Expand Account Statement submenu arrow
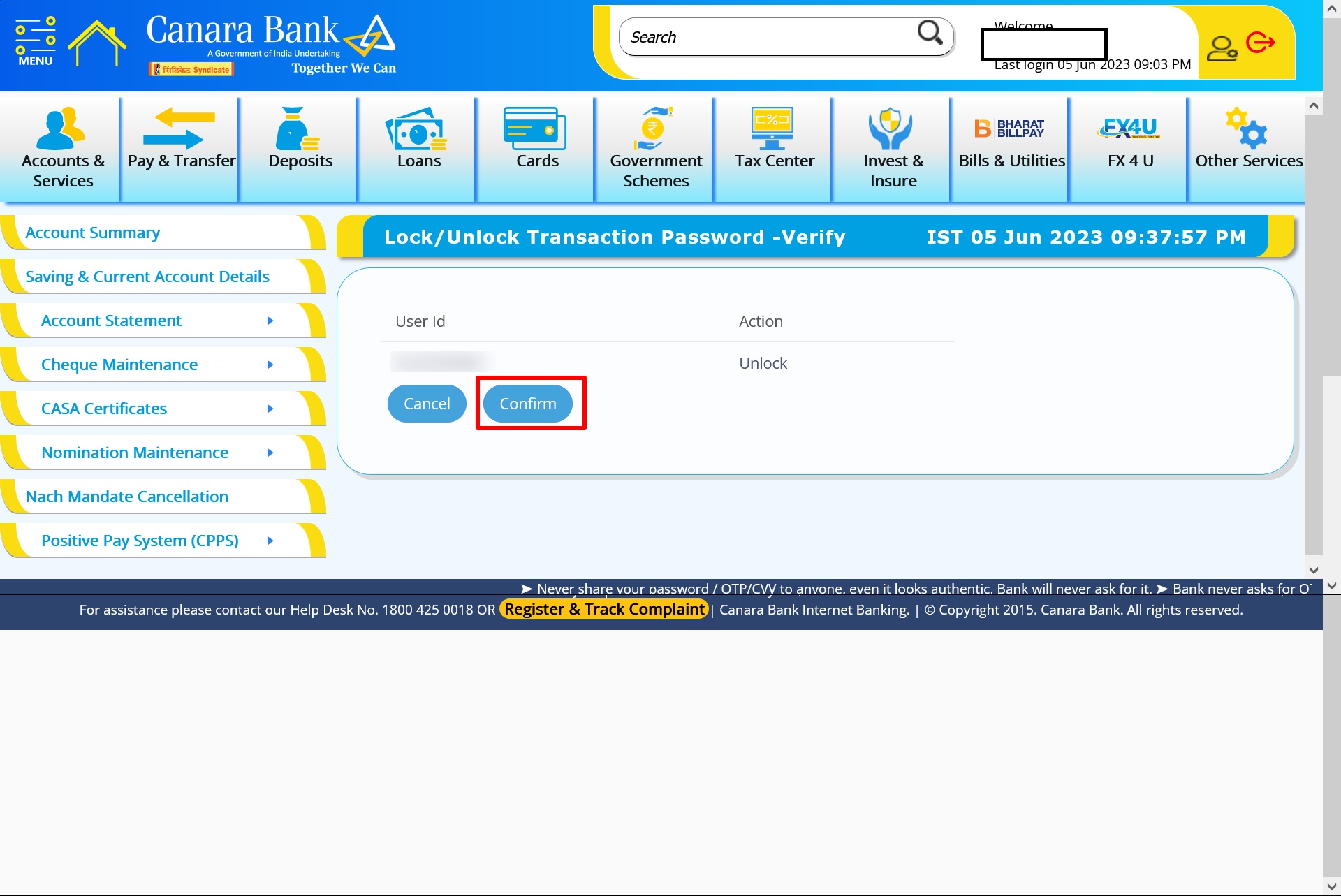Viewport: 1341px width, 896px height. click(x=270, y=321)
